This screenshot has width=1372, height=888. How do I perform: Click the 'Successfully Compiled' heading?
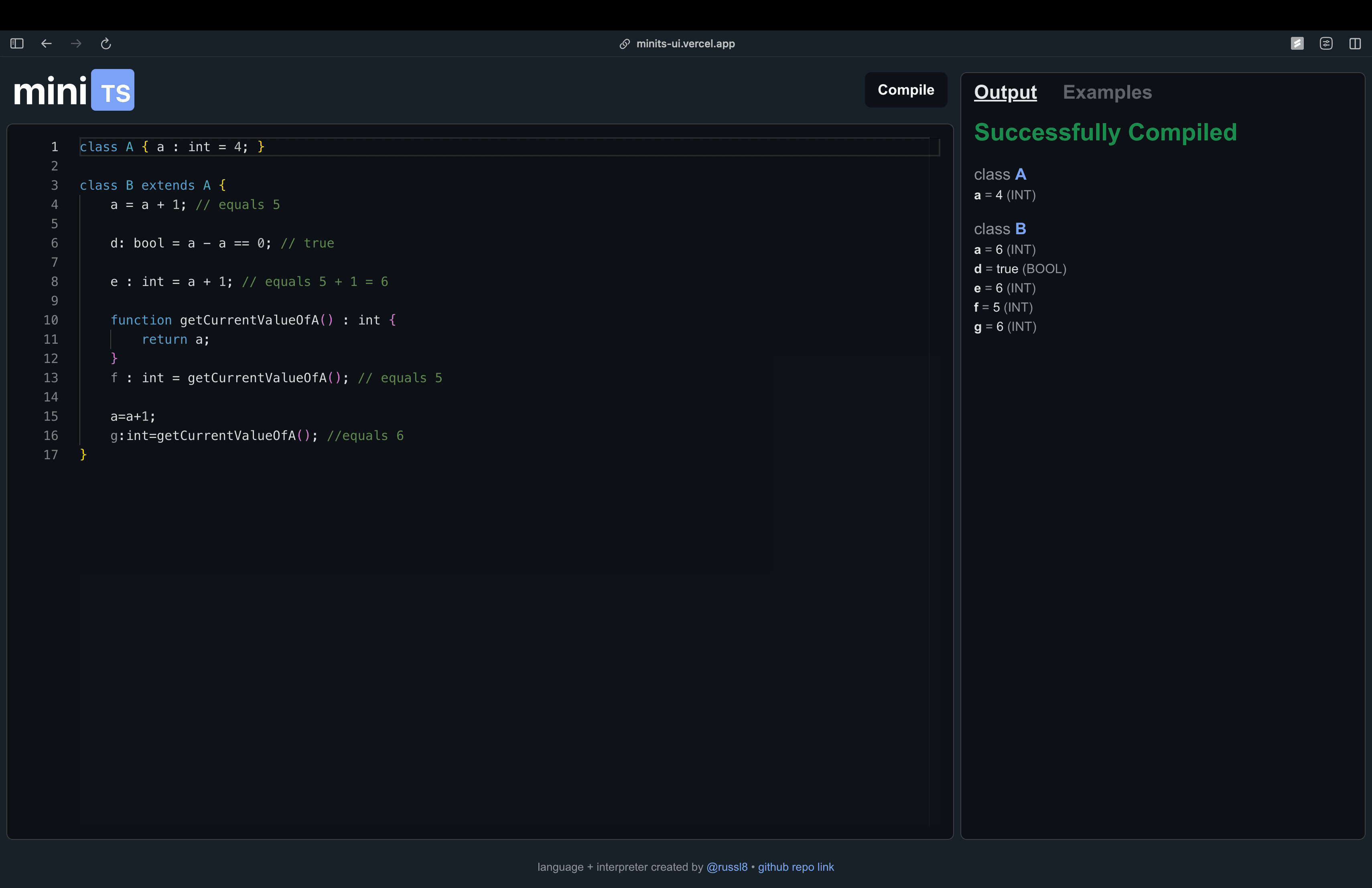[x=1105, y=132]
